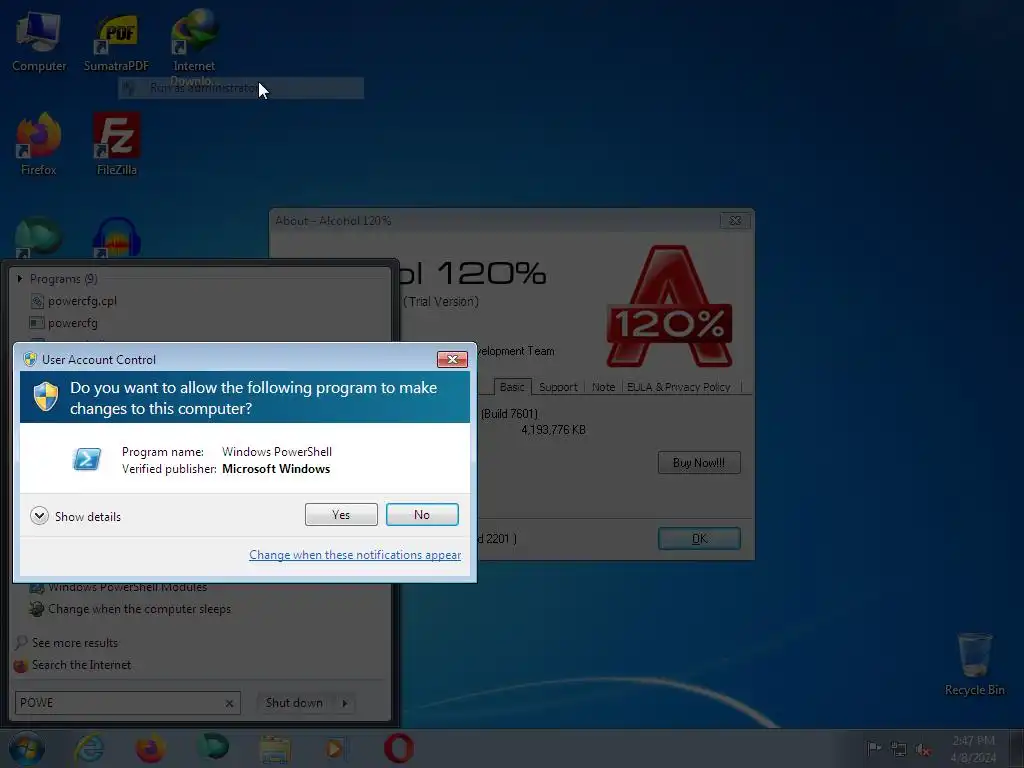
Task: Click the network tray icon
Action: tap(899, 749)
